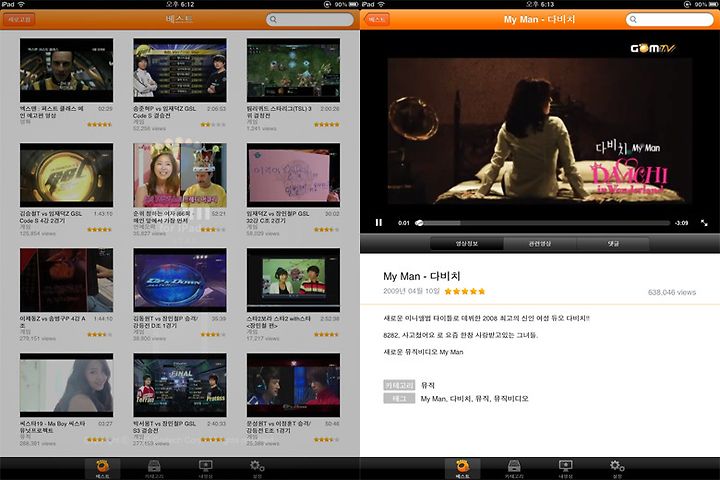Open the 카테고리 icon in right screen's bottom bar
Image resolution: width=720 pixels, height=480 pixels.
(514, 469)
